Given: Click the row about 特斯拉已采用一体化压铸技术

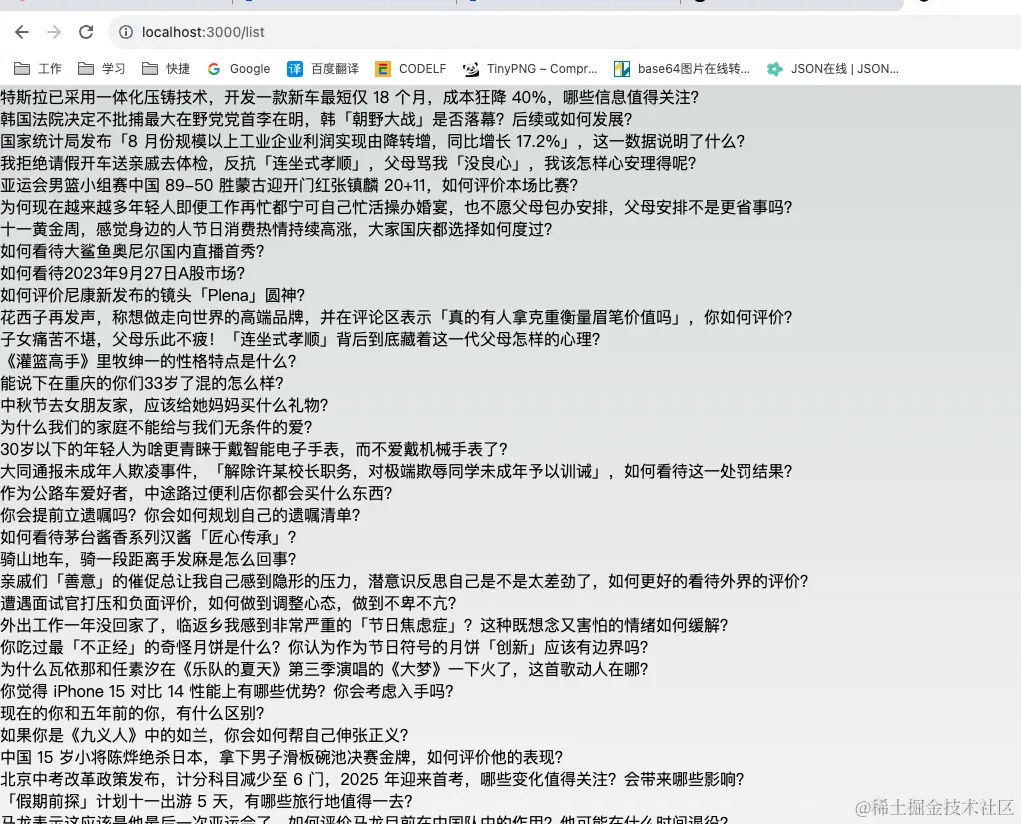Looking at the screenshot, I should [350, 98].
